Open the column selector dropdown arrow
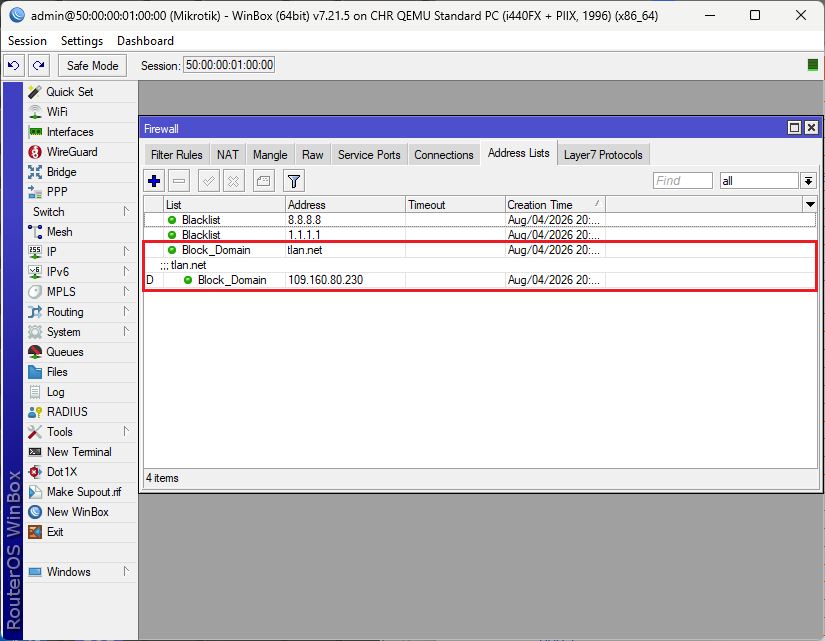This screenshot has width=825, height=641. pyautogui.click(x=810, y=204)
